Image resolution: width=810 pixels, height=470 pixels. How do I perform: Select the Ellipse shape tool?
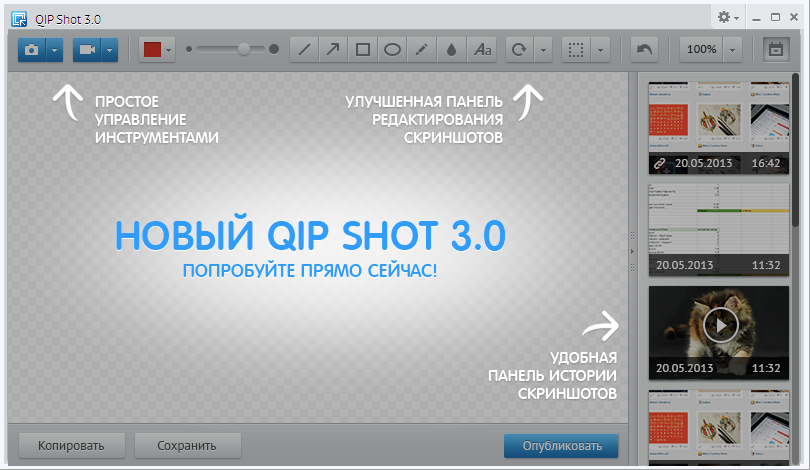(392, 50)
